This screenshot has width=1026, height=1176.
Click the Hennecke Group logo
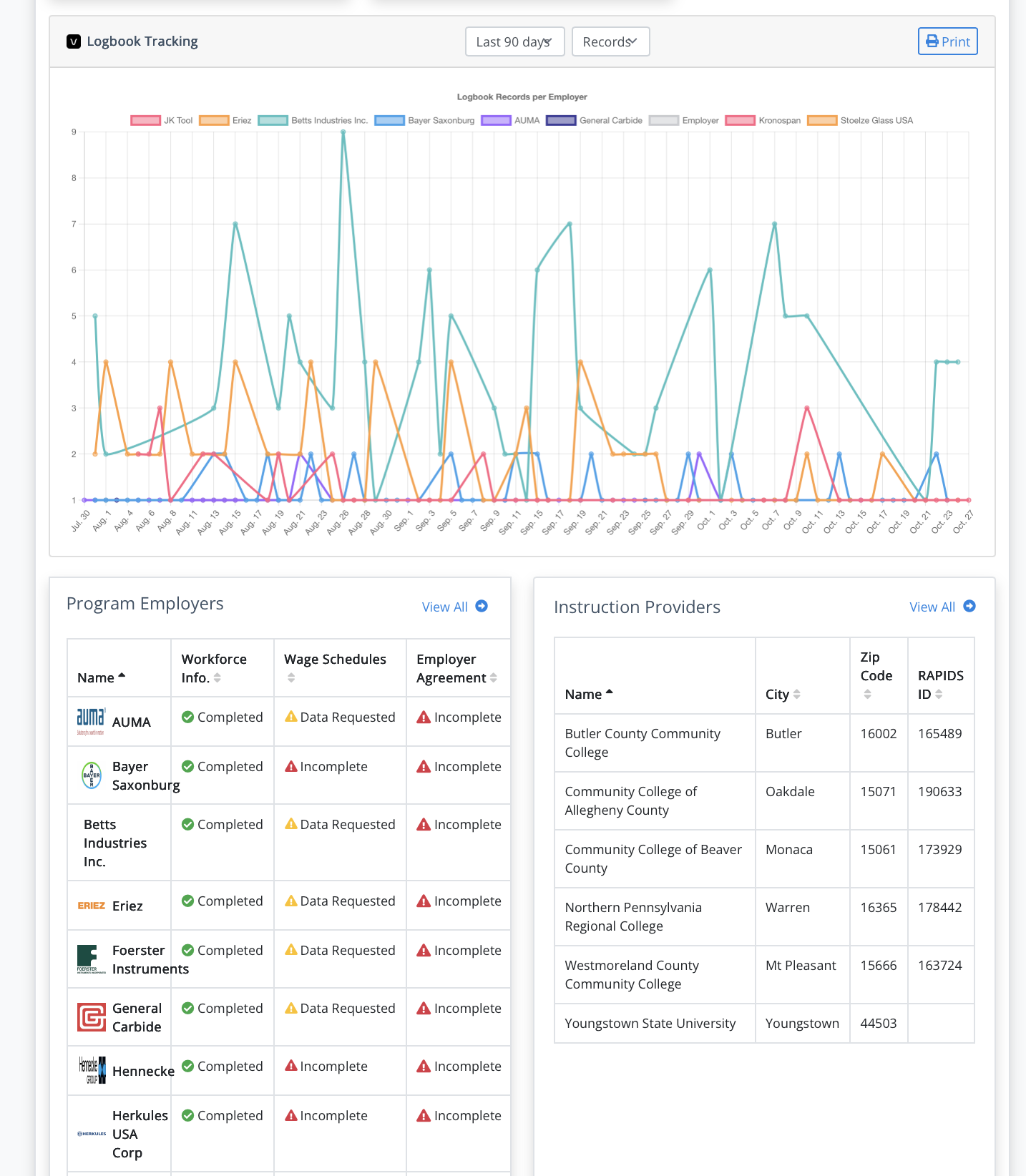click(x=92, y=1070)
